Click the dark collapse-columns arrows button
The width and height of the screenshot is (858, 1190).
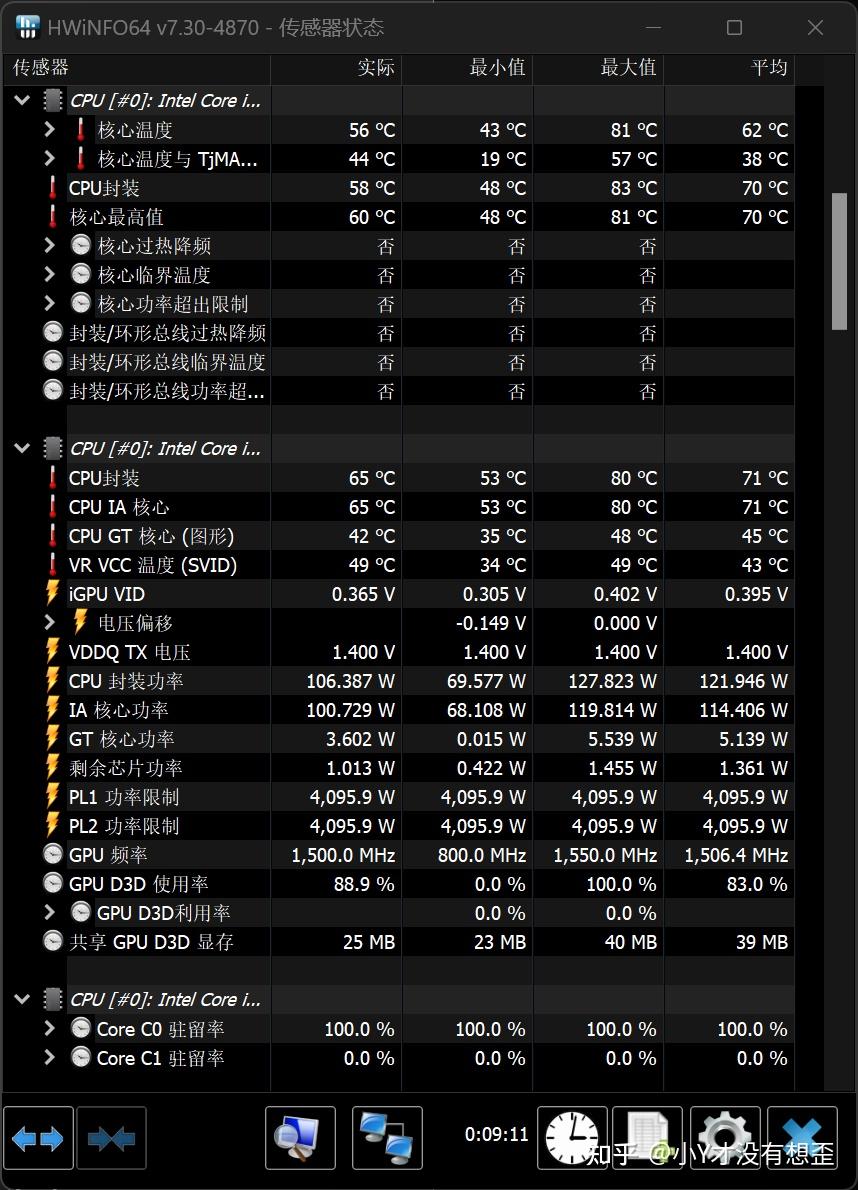pos(111,1138)
